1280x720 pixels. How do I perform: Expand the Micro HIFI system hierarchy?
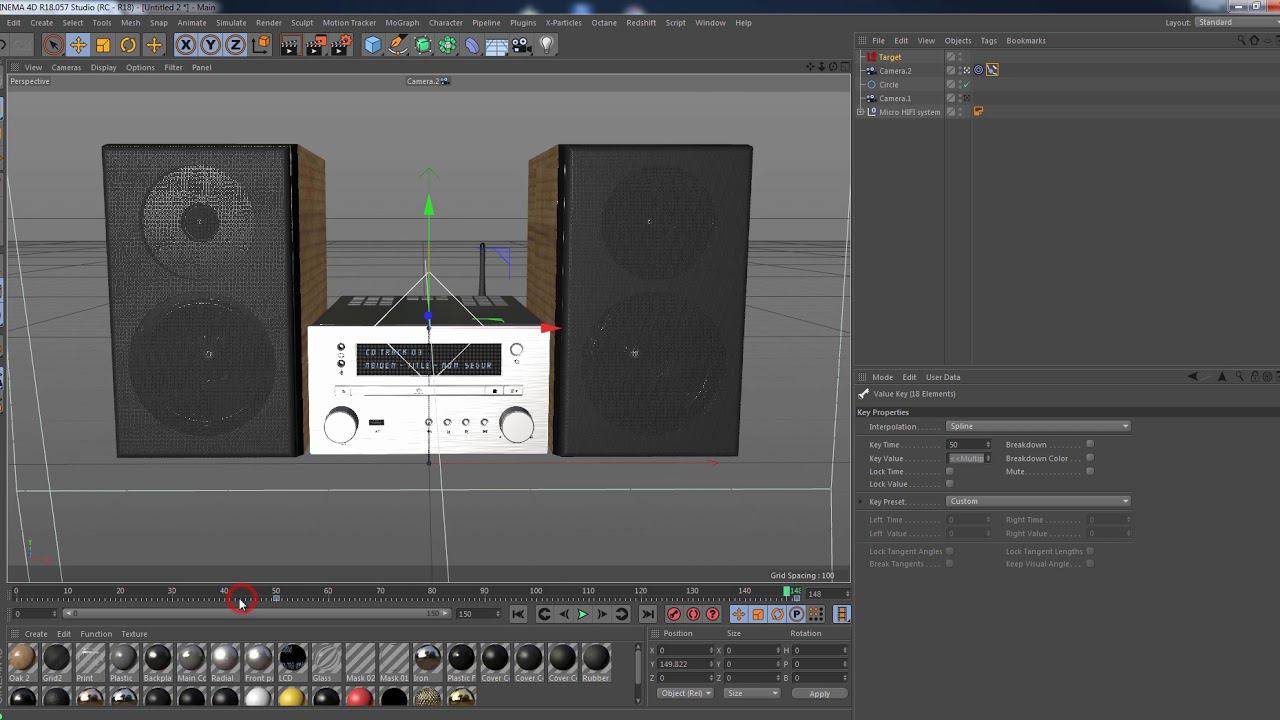click(860, 112)
